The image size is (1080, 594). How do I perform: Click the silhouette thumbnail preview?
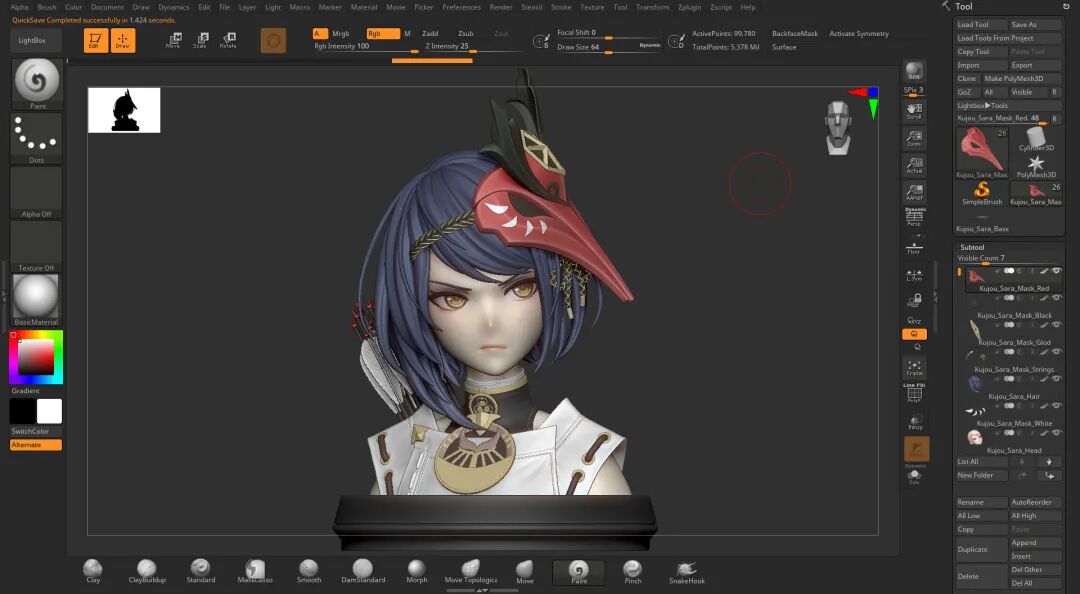pos(124,110)
